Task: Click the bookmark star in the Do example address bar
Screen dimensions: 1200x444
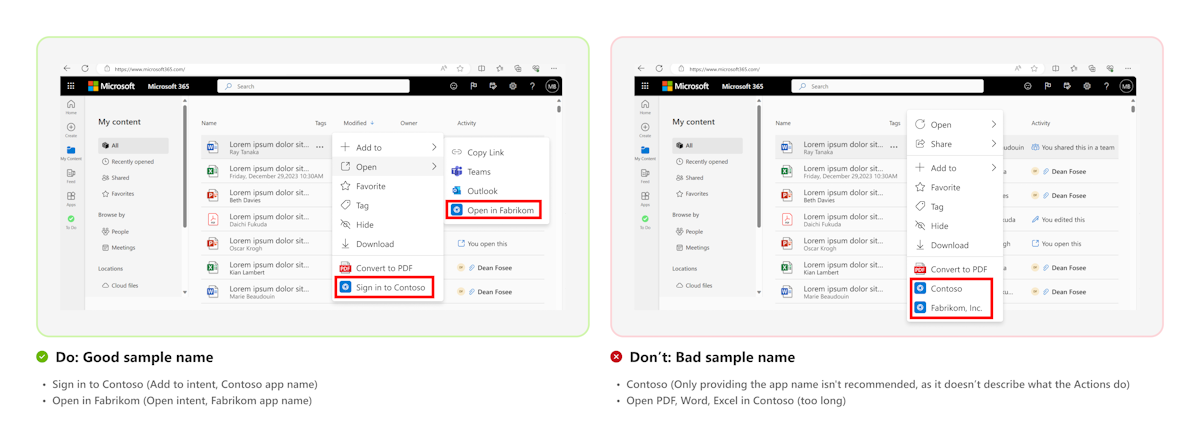Action: (x=460, y=69)
